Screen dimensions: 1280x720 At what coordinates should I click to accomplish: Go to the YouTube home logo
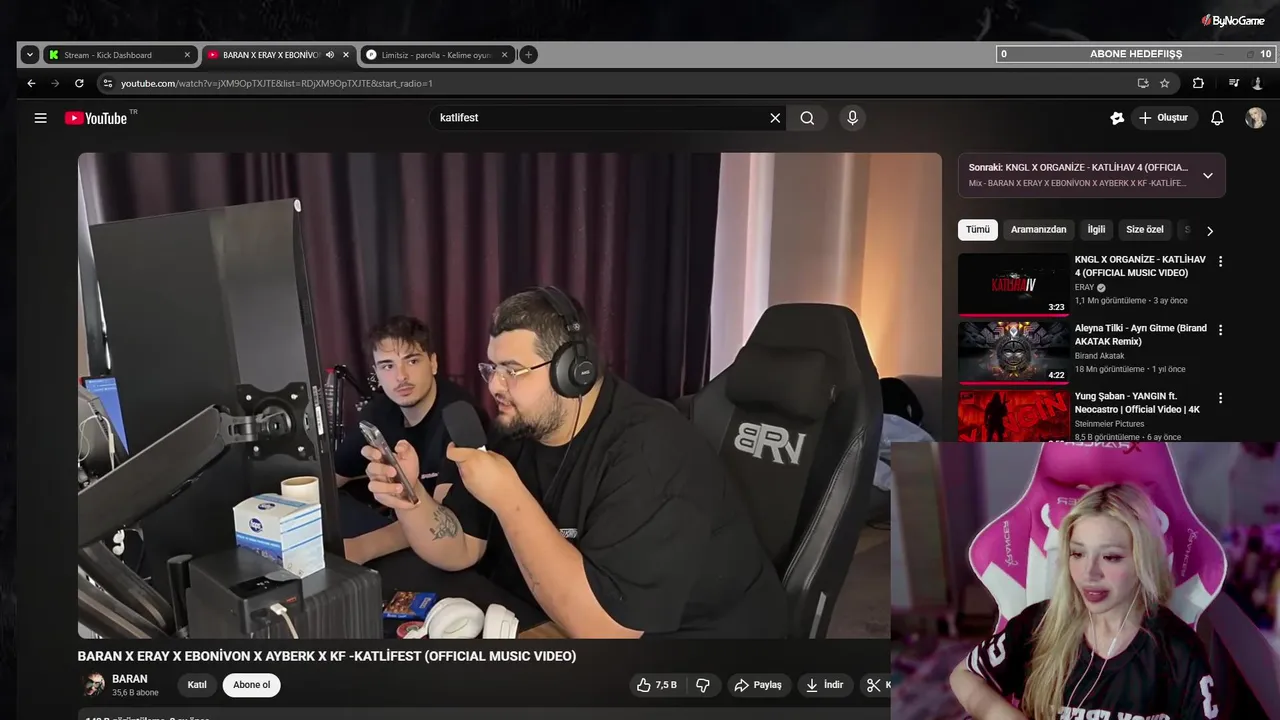96,118
